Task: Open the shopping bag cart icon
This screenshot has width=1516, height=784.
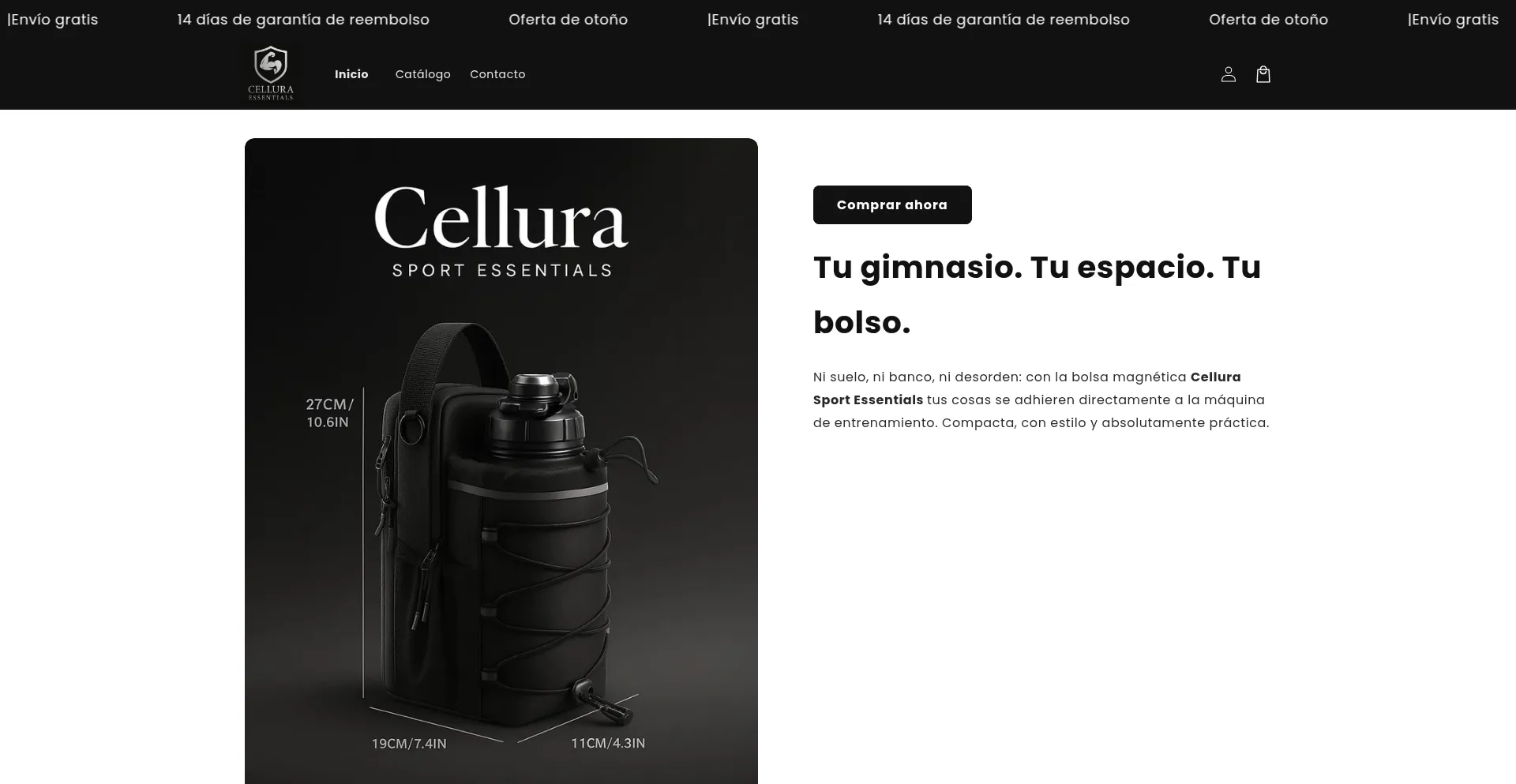Action: pos(1263,74)
